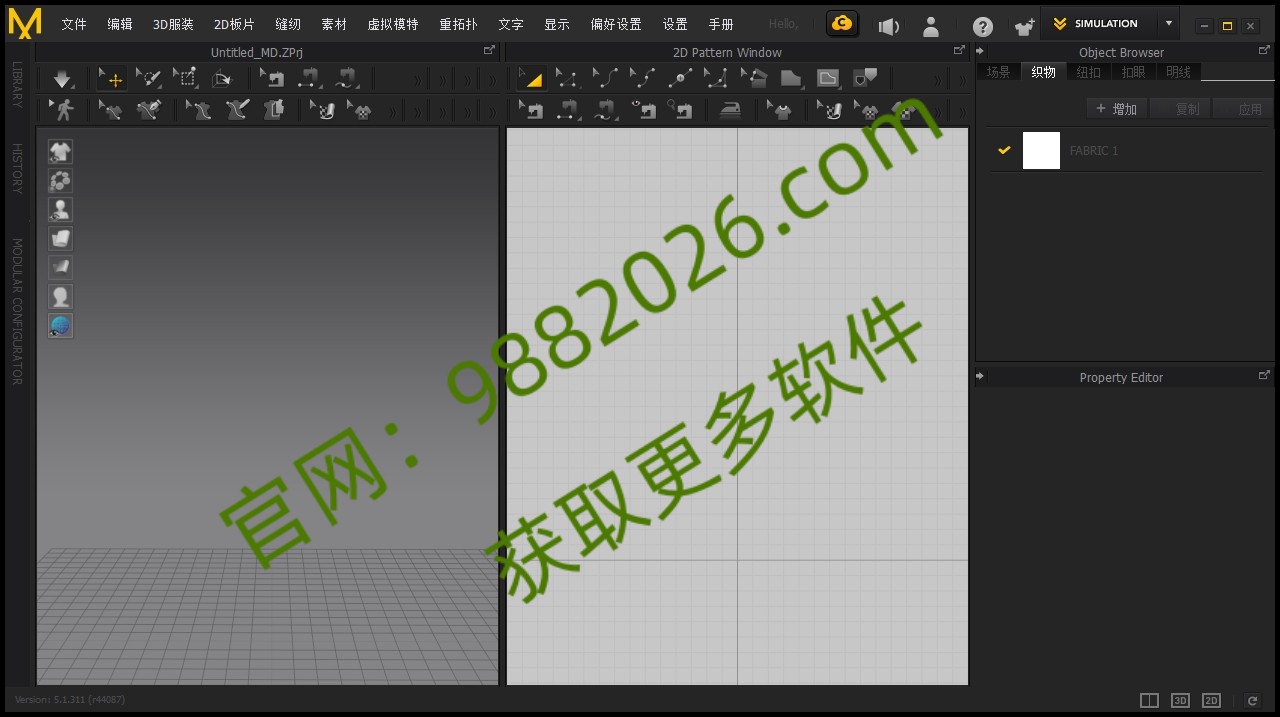This screenshot has height=717, width=1280.
Task: Click the white swatch of FABRIC 1
Action: click(x=1041, y=150)
